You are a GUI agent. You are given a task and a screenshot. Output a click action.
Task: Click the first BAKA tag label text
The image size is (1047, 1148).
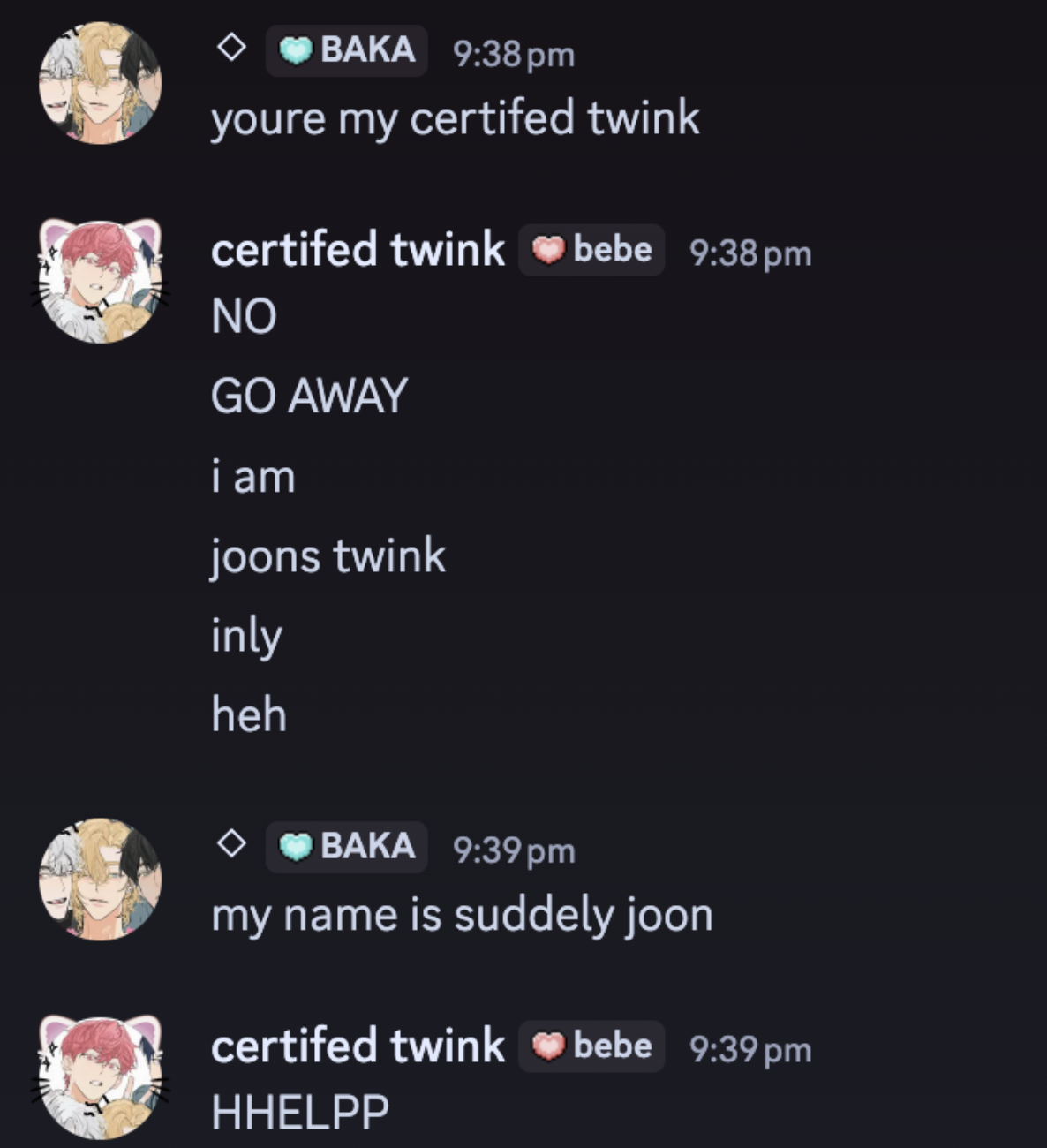pos(368,50)
